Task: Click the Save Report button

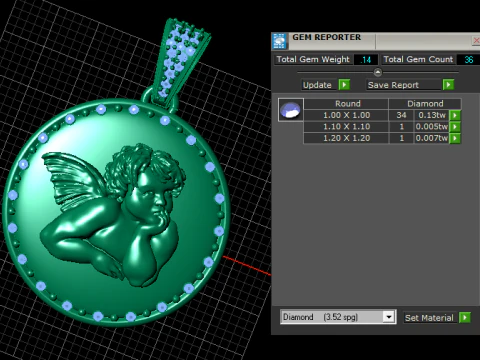Action: pyautogui.click(x=403, y=85)
